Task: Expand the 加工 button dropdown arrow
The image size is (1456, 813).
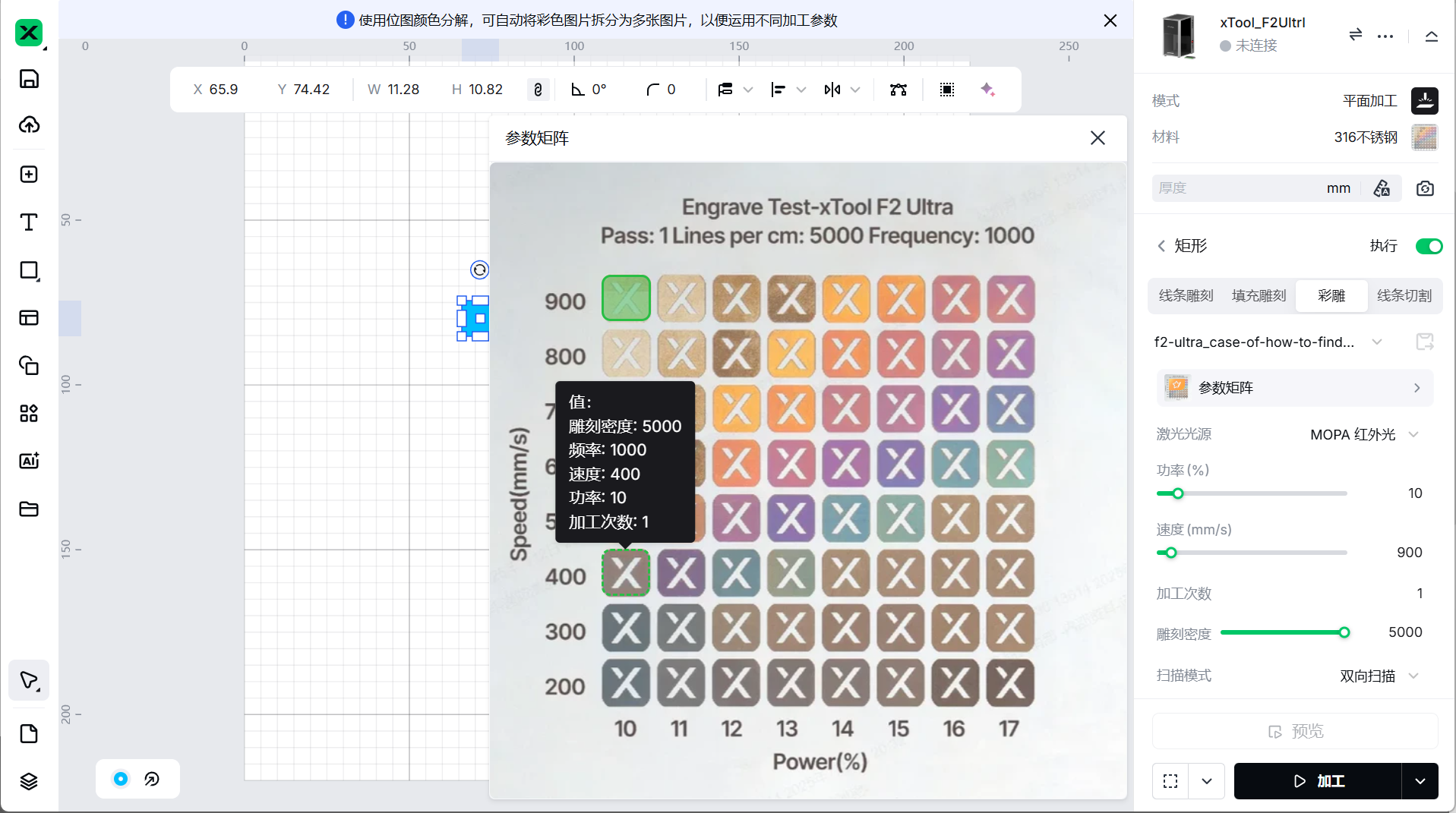Action: tap(1420, 781)
